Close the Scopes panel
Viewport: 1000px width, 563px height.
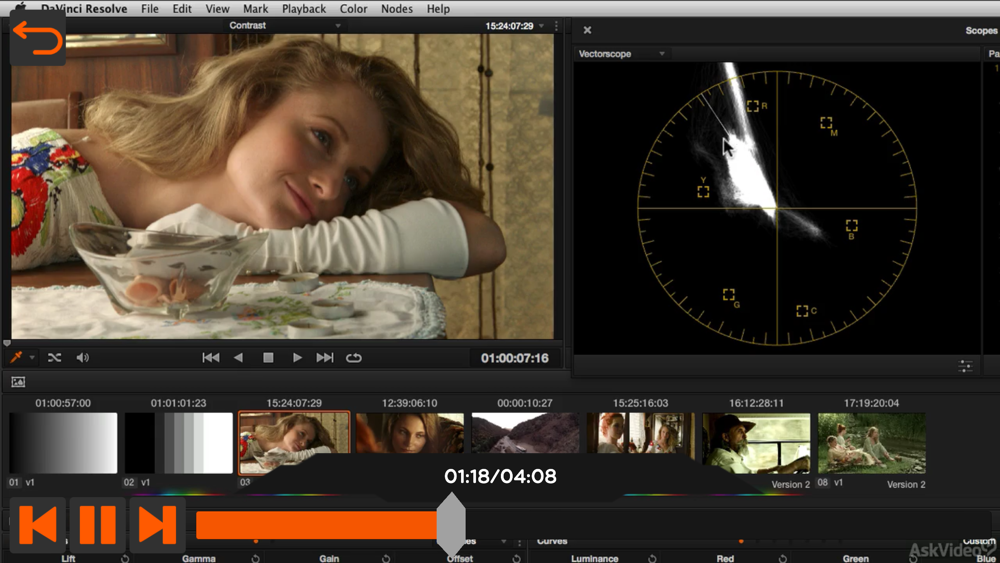pyautogui.click(x=587, y=30)
